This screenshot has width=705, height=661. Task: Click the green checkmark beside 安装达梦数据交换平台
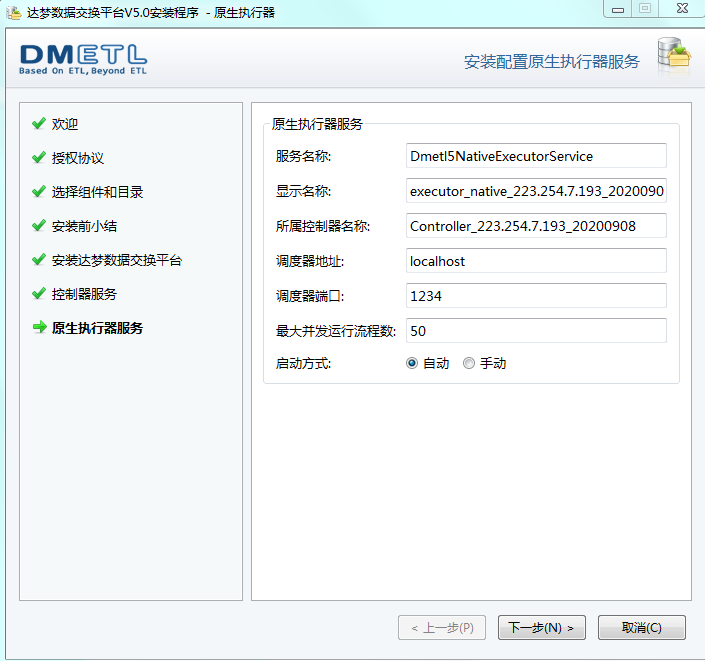point(39,259)
